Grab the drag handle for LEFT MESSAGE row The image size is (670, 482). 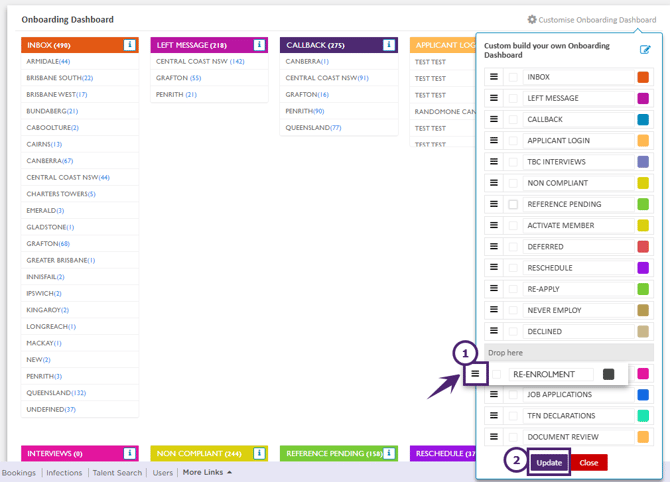click(x=494, y=98)
